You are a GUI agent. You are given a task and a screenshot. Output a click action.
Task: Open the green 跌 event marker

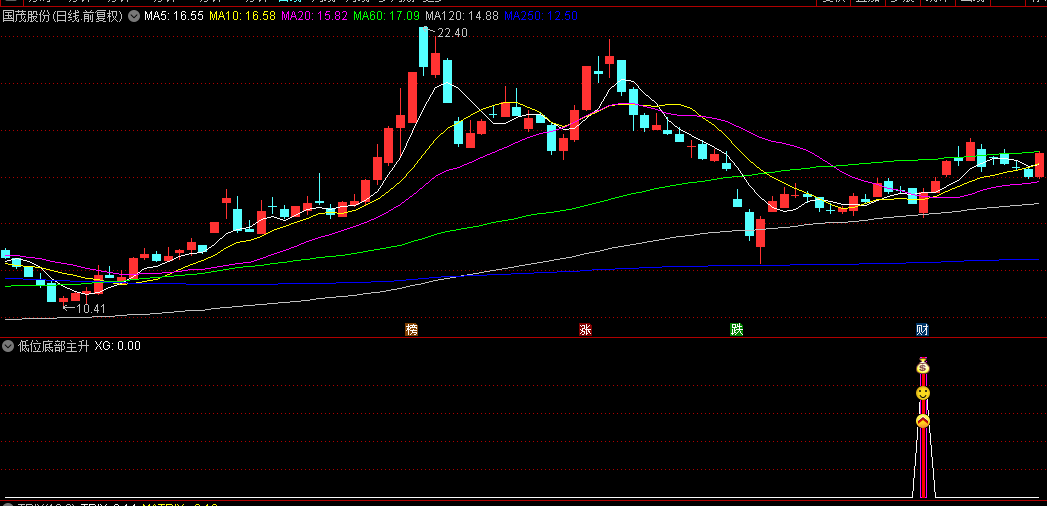(x=737, y=330)
